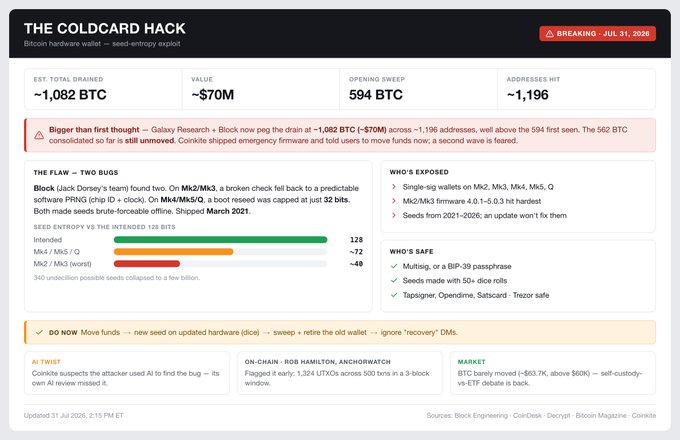Image resolution: width=680 pixels, height=440 pixels.
Task: Click the 'OPENING SWEEP' label
Action: [x=377, y=79]
